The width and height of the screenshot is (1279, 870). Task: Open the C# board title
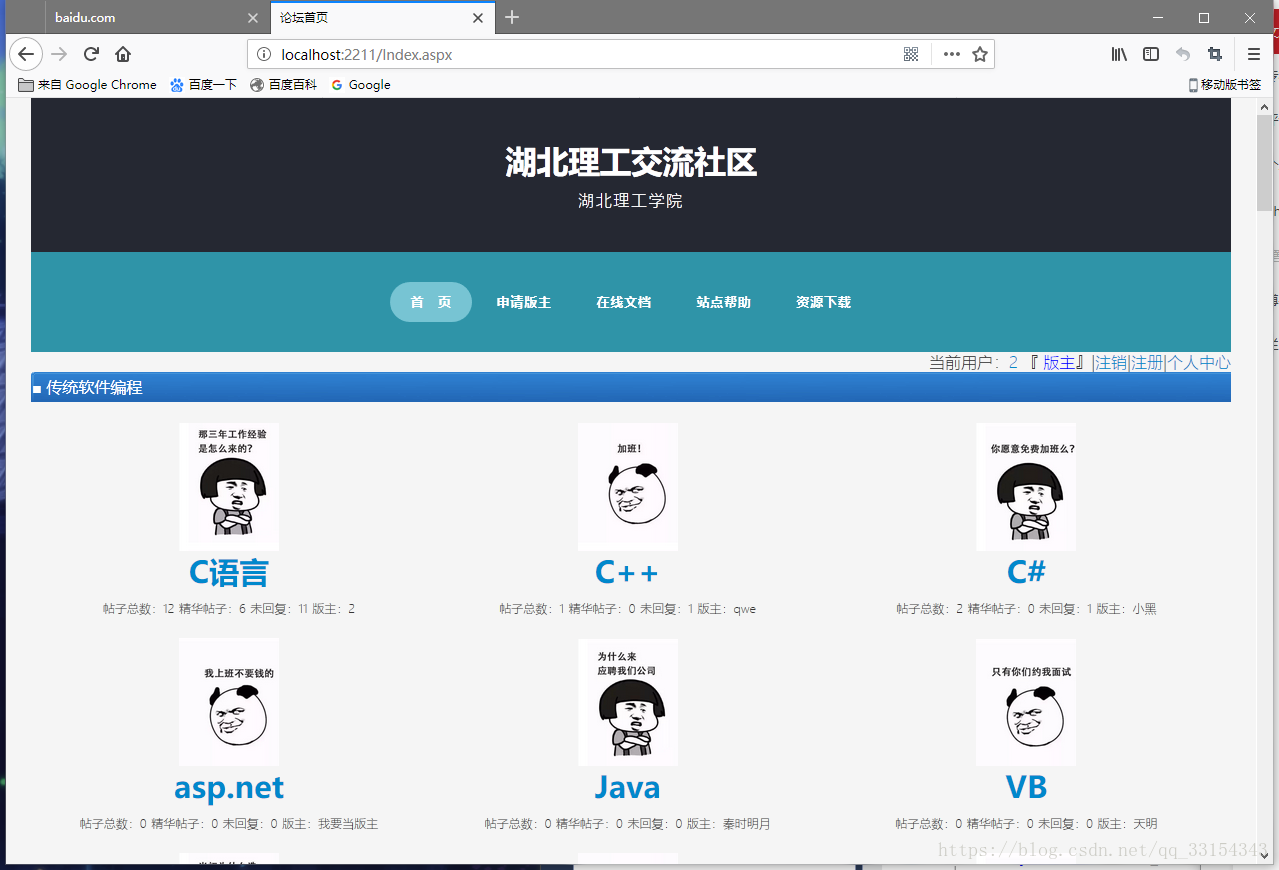1026,572
